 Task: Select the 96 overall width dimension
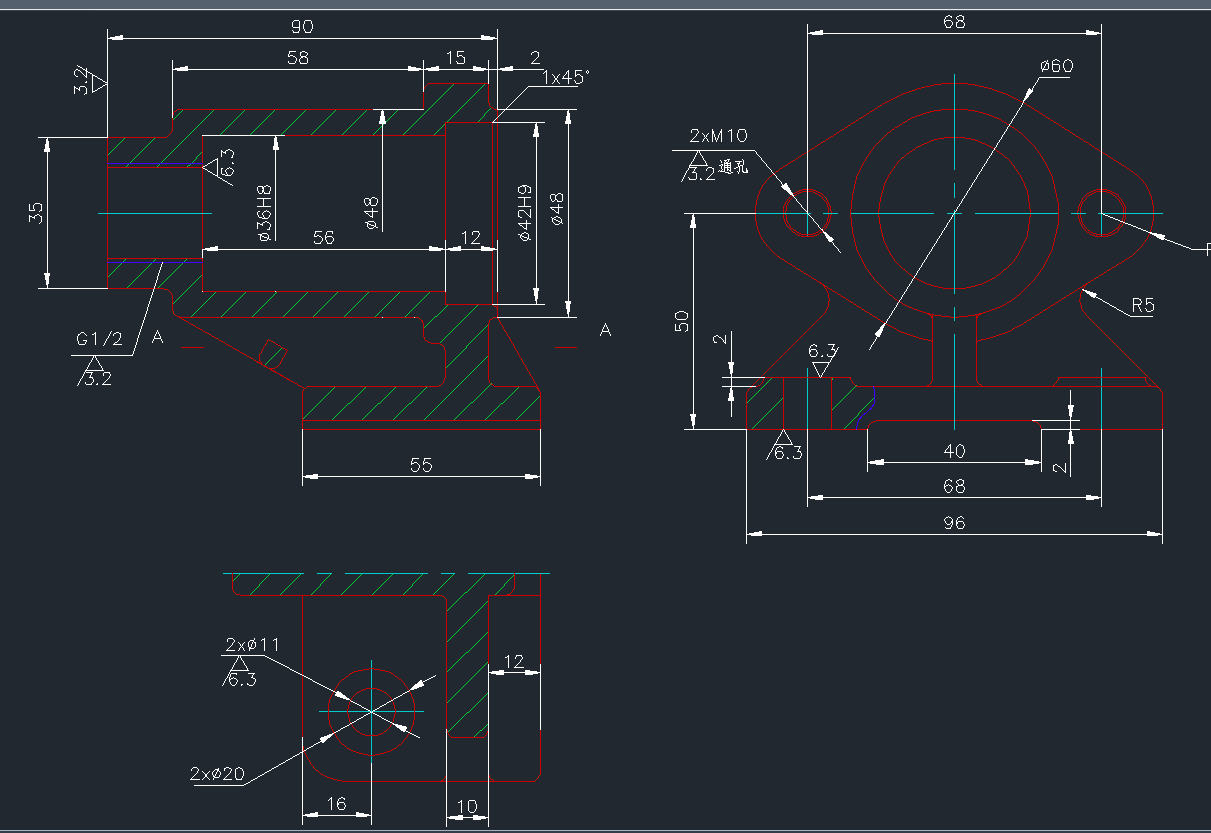(954, 523)
